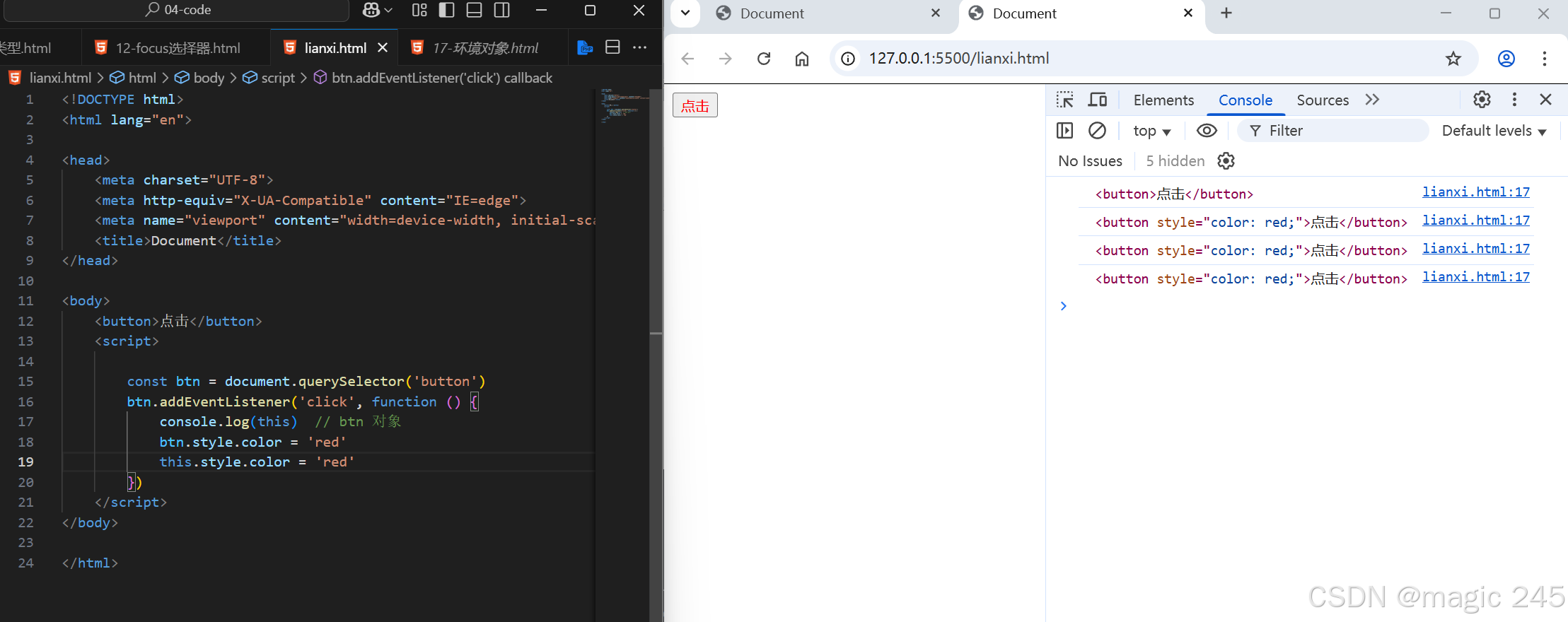Close the lianxi.html editor tab
Screen dimensions: 1568x622
(x=383, y=47)
